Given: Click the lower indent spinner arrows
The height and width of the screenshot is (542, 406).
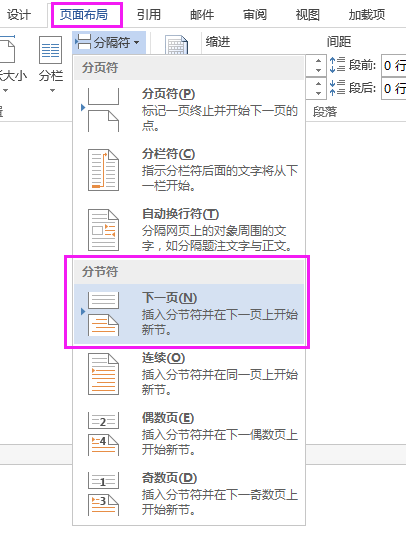Looking at the screenshot, I should pos(318,88).
